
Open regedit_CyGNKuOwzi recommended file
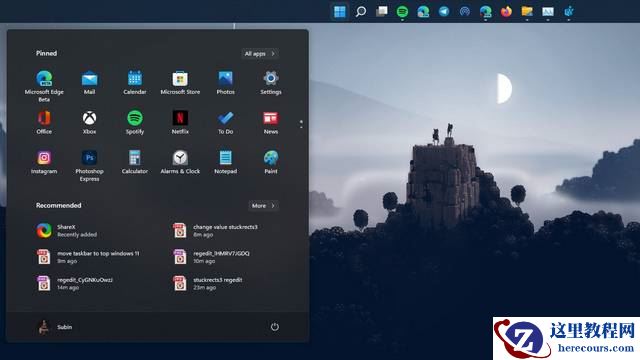point(74,284)
